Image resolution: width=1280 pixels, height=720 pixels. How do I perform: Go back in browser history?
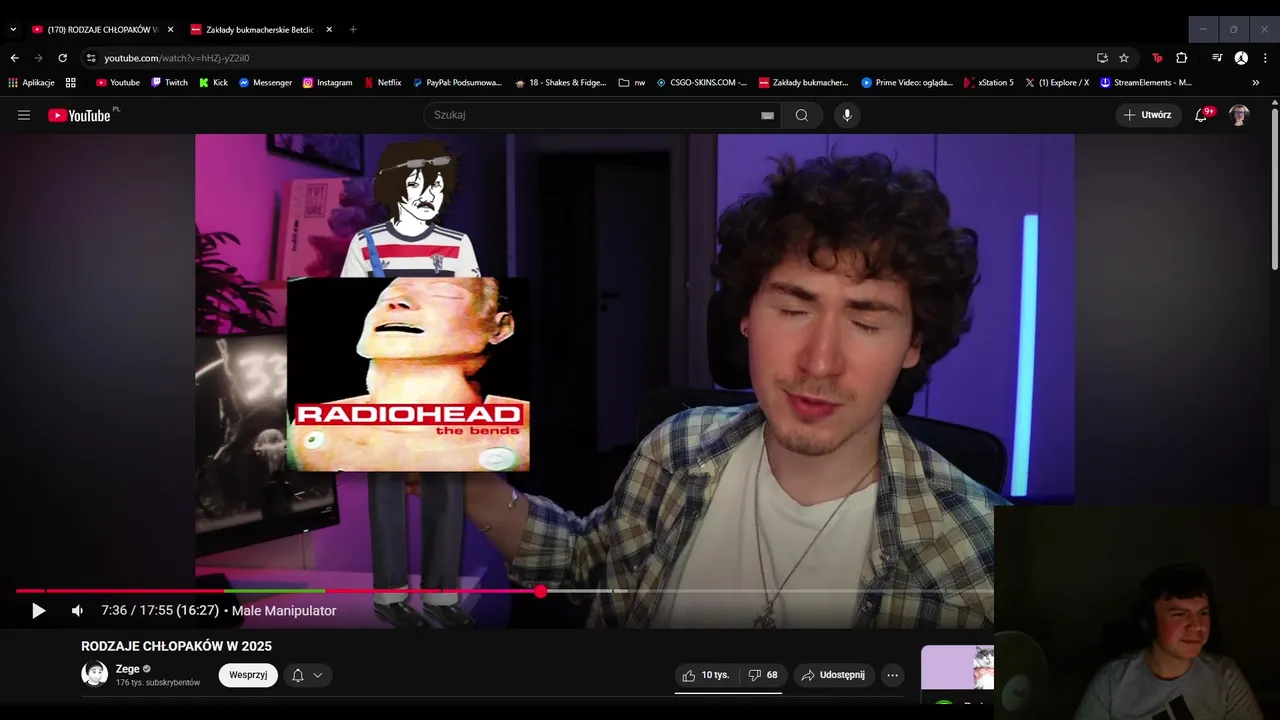(14, 58)
